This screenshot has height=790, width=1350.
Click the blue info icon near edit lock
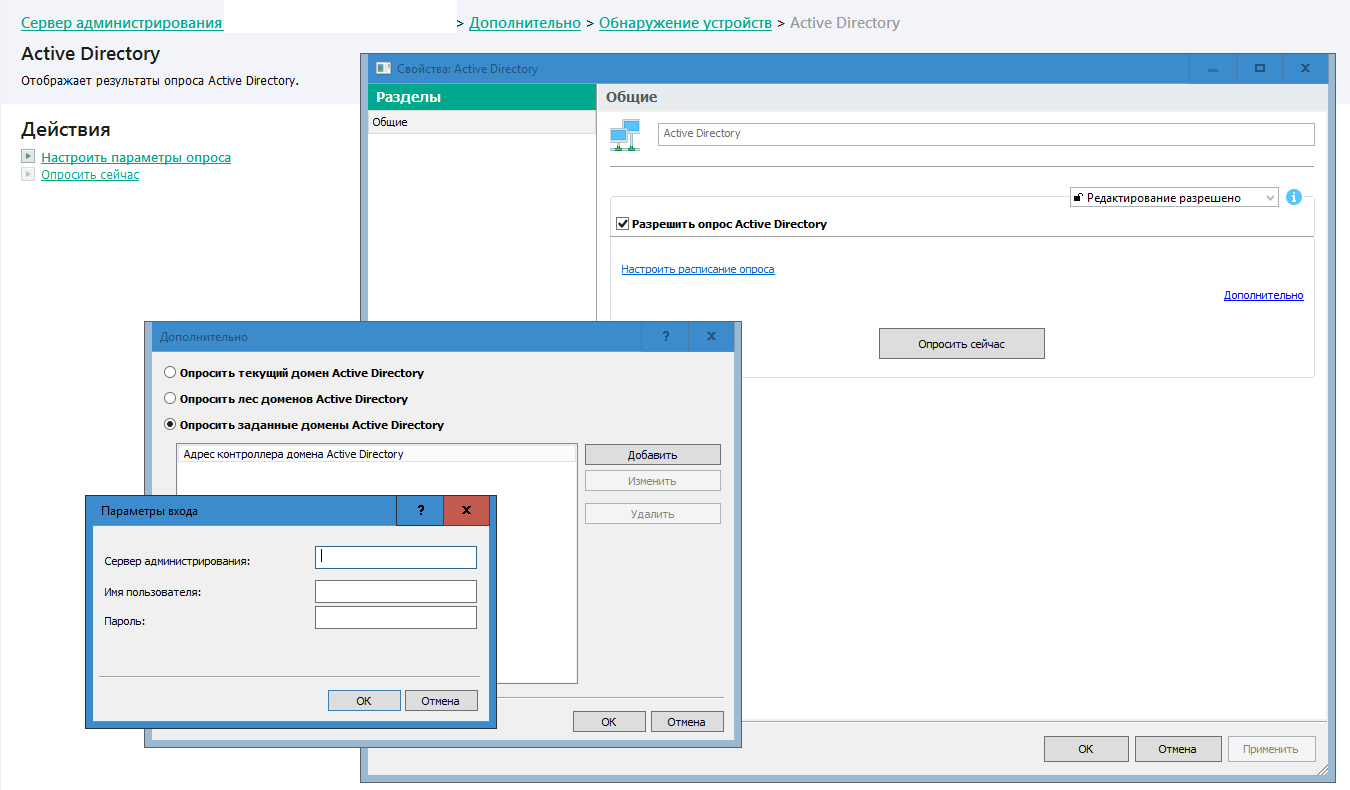(1294, 197)
